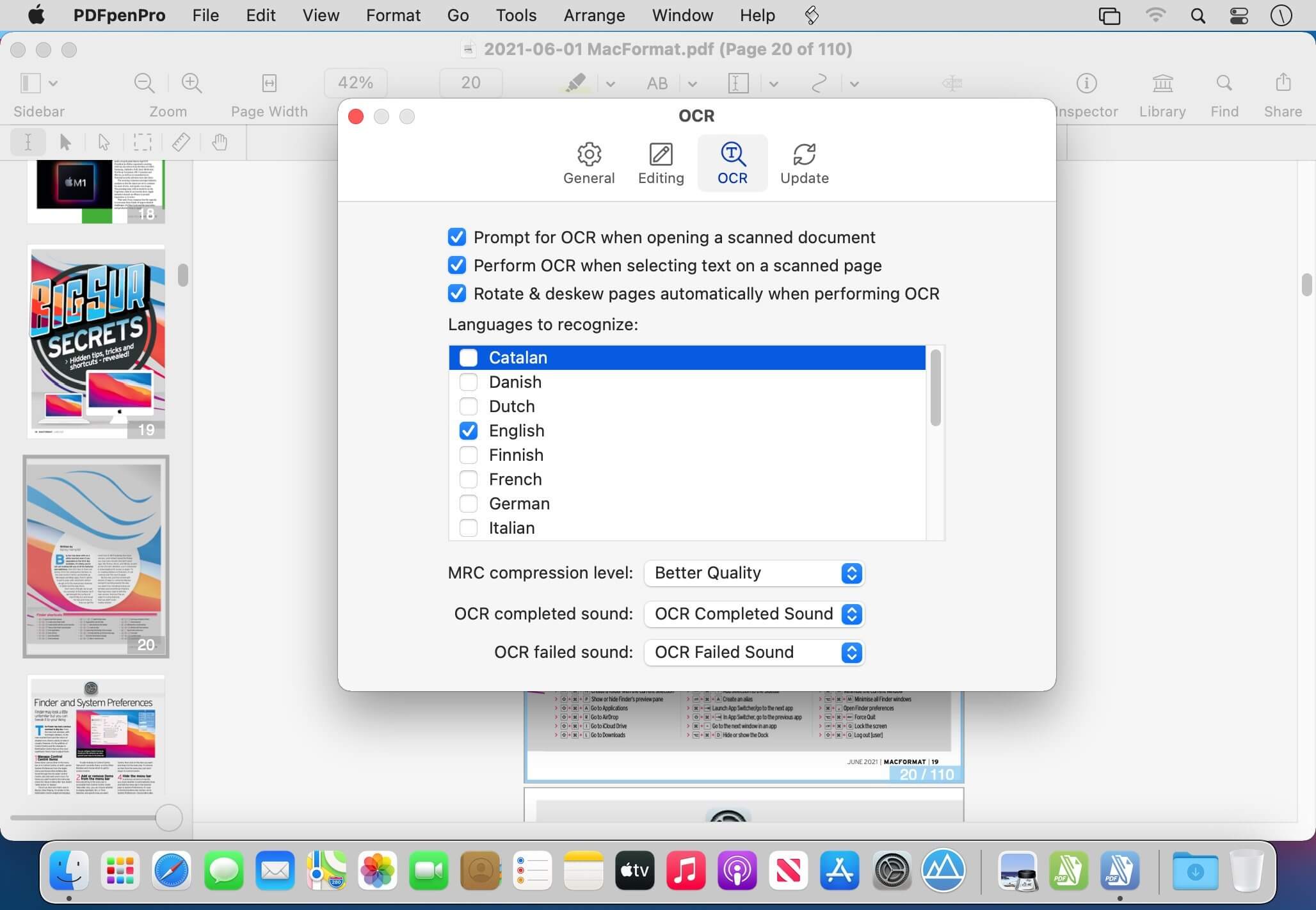Open page 18 thumbnail in sidebar
The width and height of the screenshot is (1316, 910).
coord(96,191)
